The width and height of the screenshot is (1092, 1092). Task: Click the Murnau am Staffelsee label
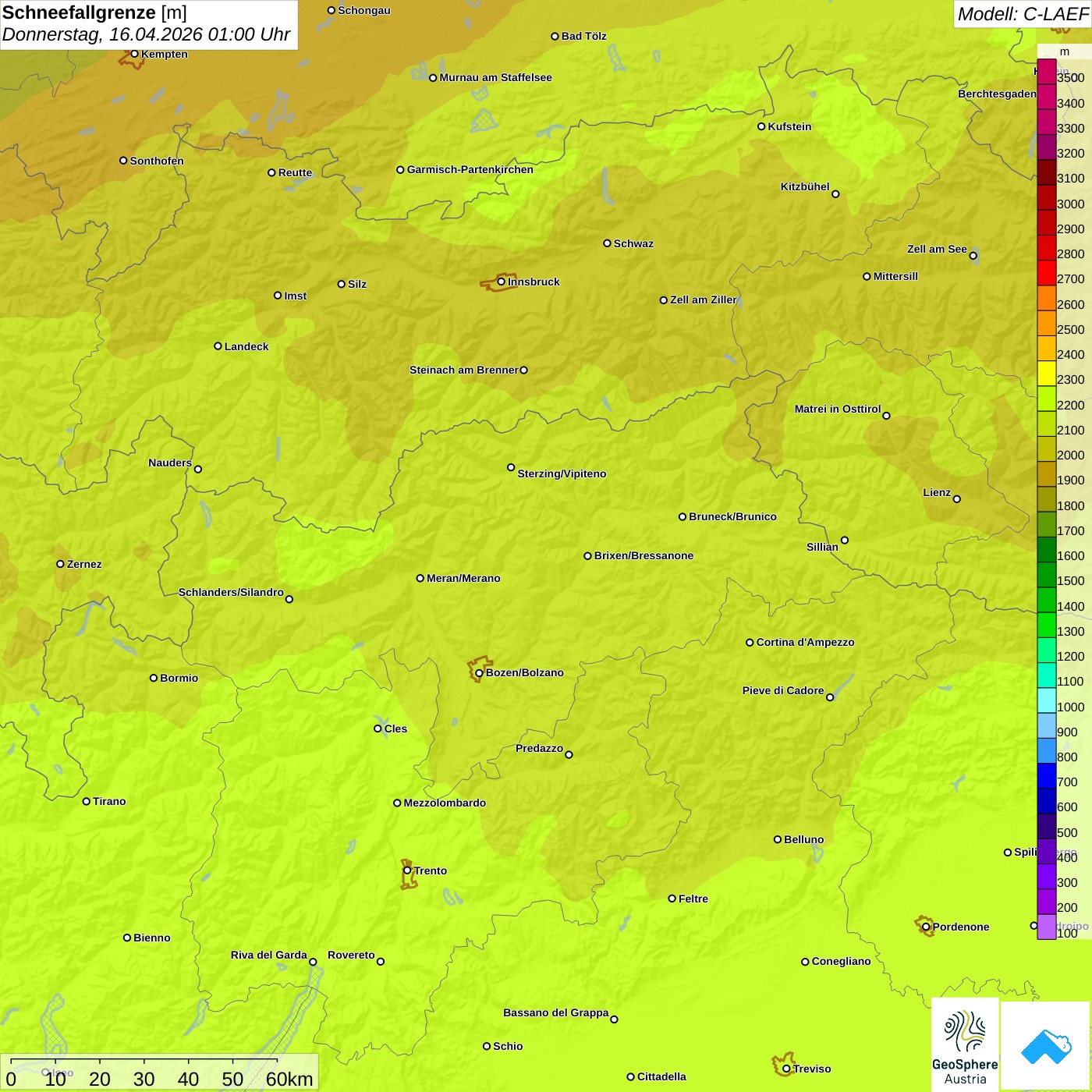(495, 77)
